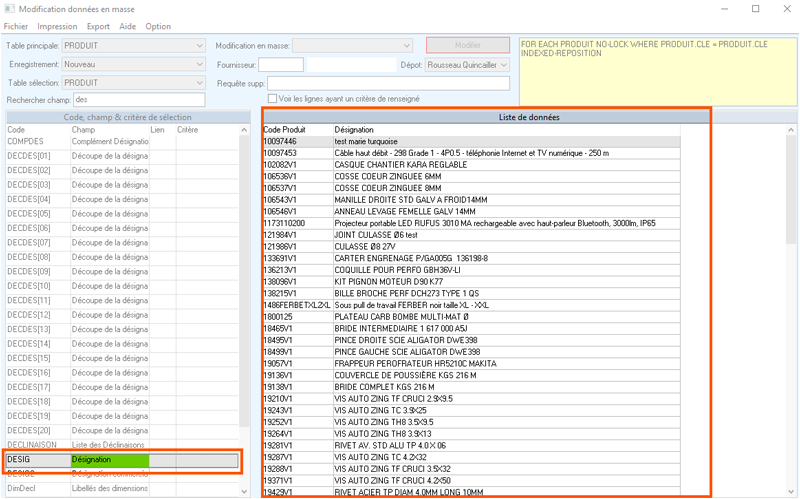Image resolution: width=800 pixels, height=499 pixels.
Task: Select RIVET AV. STD ALU TP row
Action: click(x=471, y=445)
